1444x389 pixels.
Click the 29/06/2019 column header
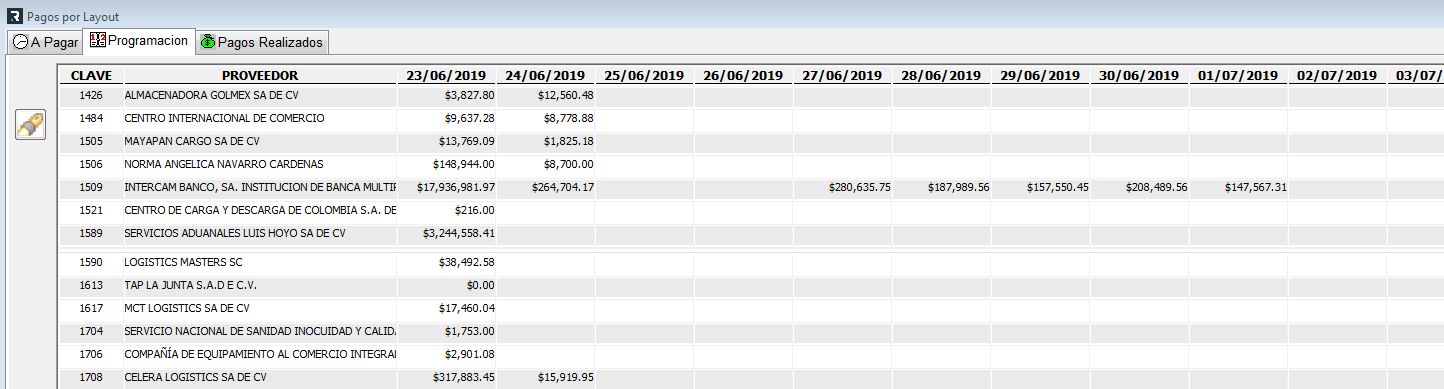click(x=1041, y=76)
